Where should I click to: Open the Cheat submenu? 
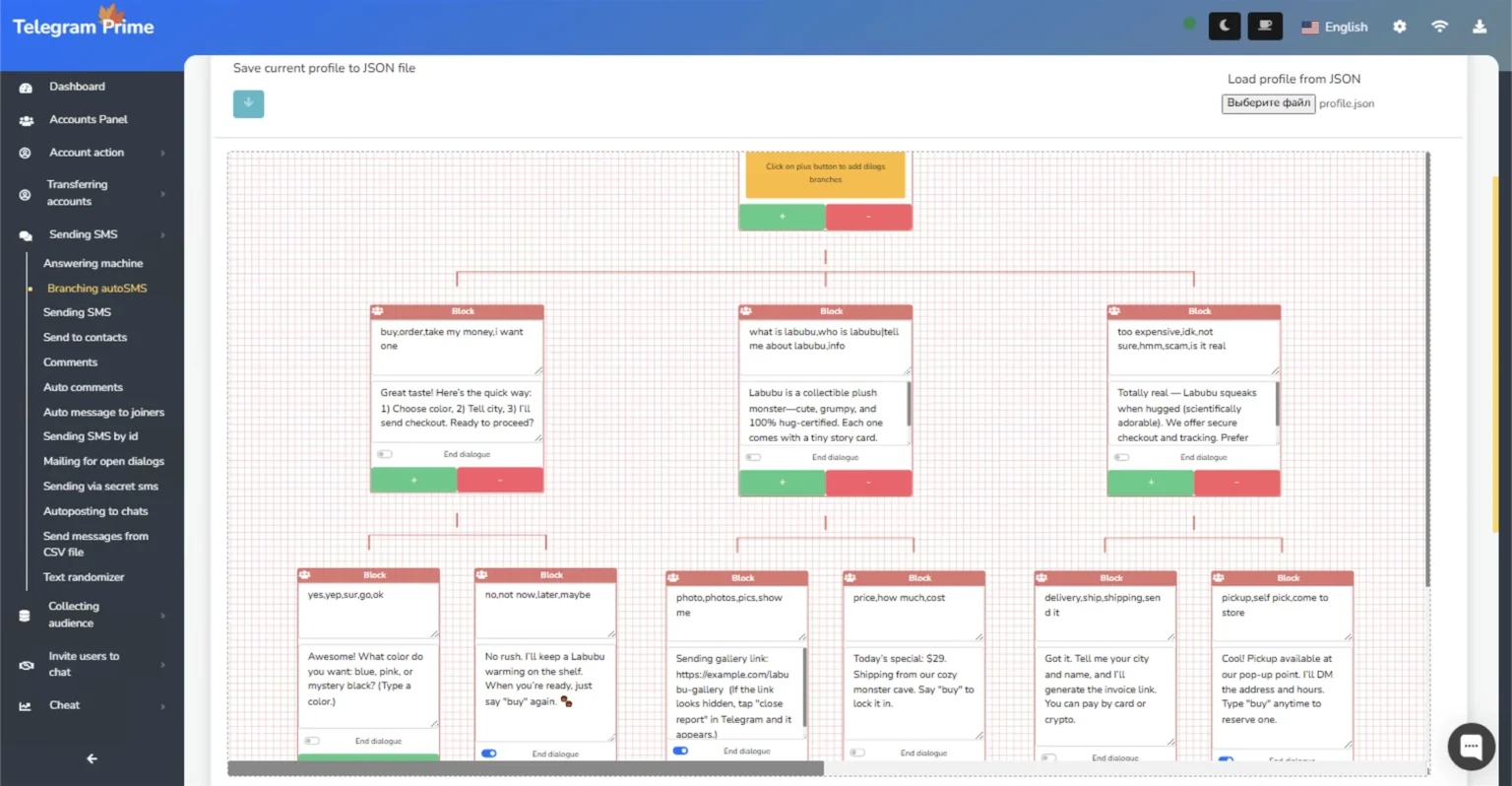pyautogui.click(x=64, y=704)
